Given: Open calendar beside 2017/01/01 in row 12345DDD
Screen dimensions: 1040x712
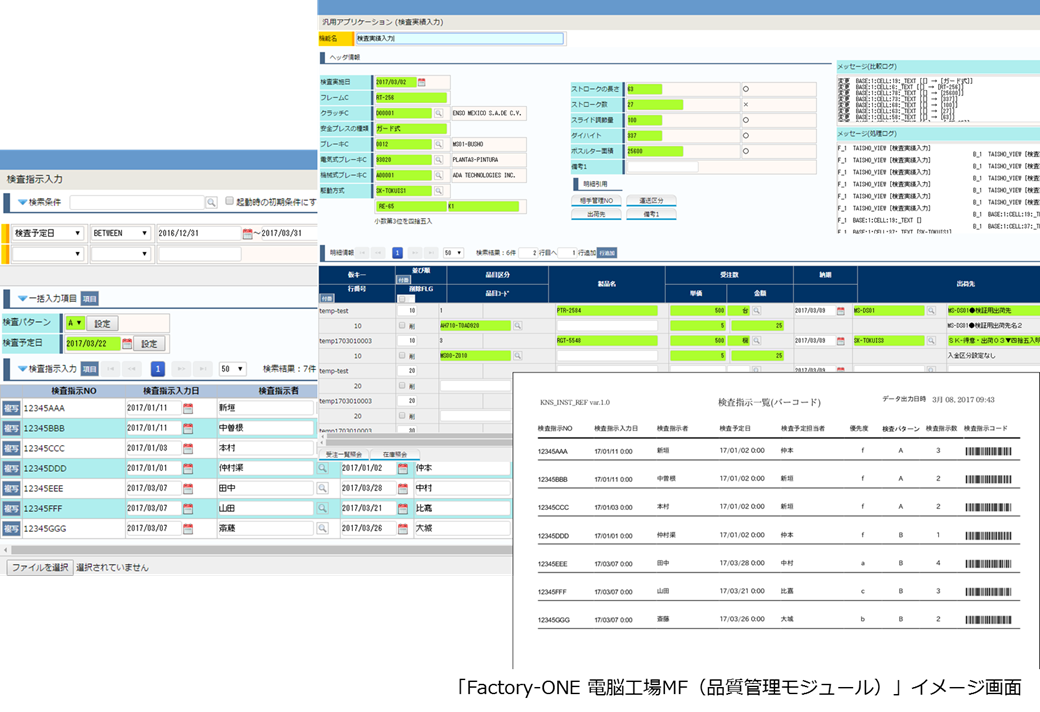Looking at the screenshot, I should click(x=188, y=468).
